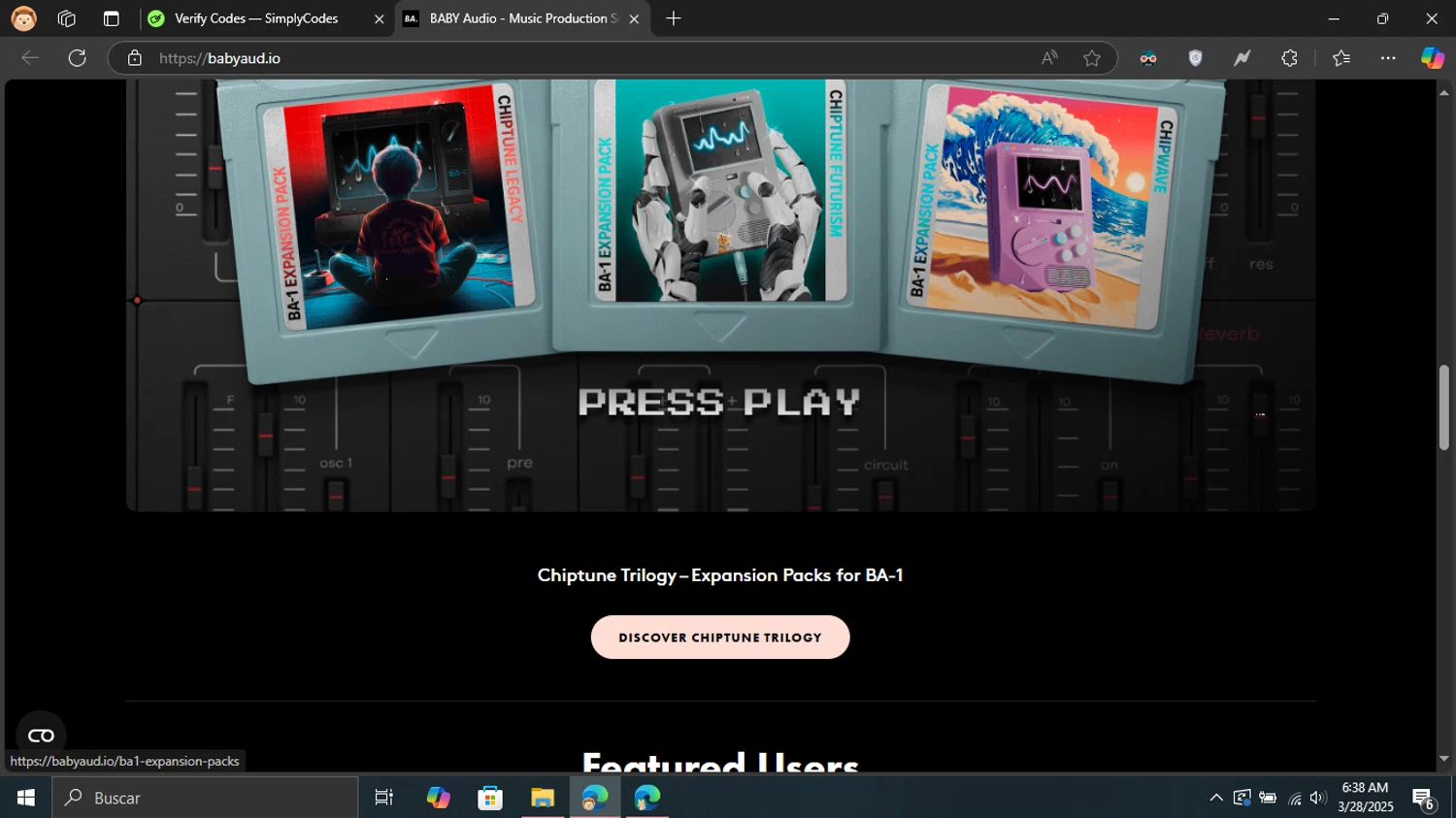Open the Windows Start menu
1456x818 pixels.
pos(26,798)
